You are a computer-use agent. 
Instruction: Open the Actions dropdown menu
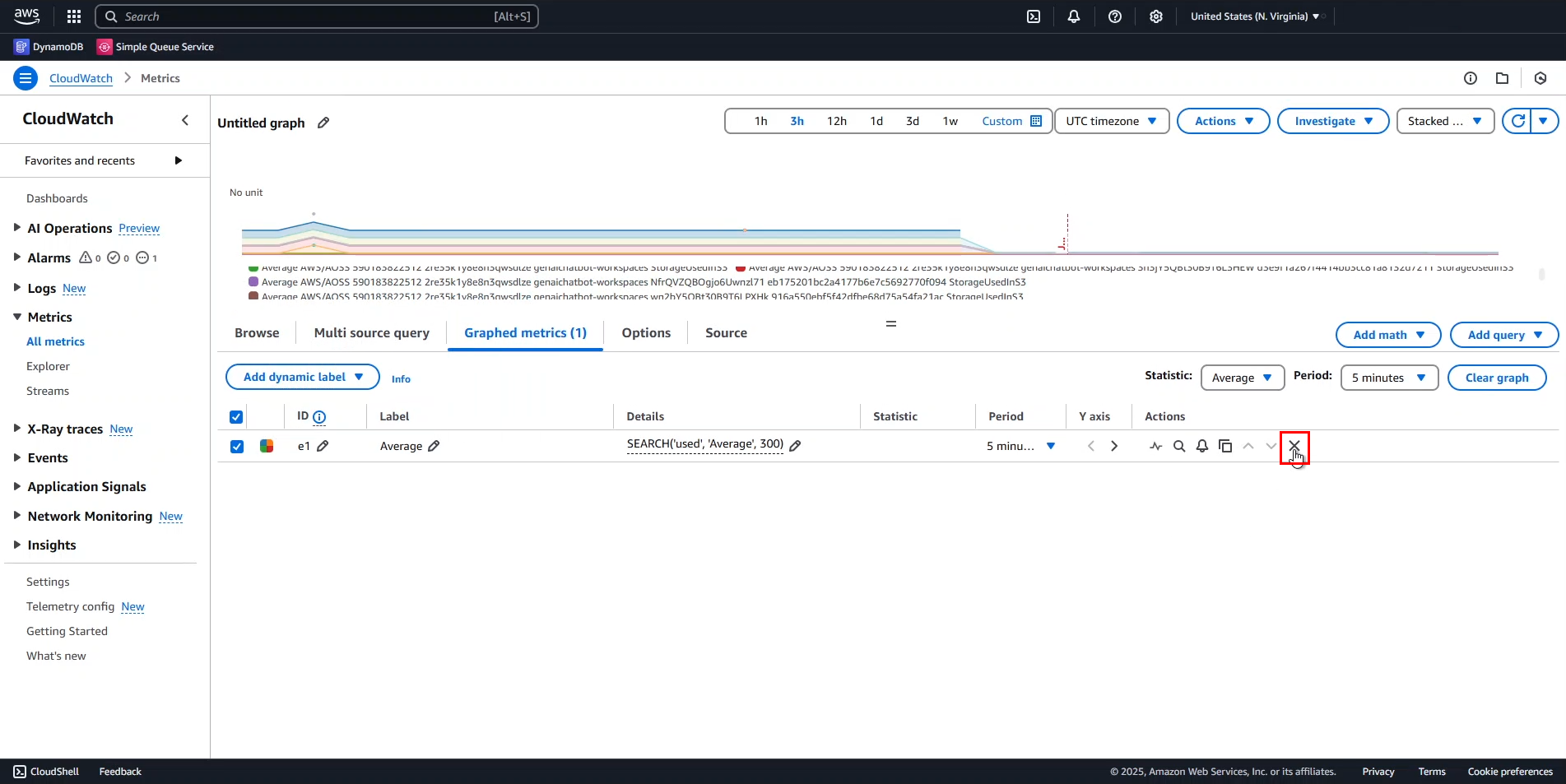(x=1223, y=121)
